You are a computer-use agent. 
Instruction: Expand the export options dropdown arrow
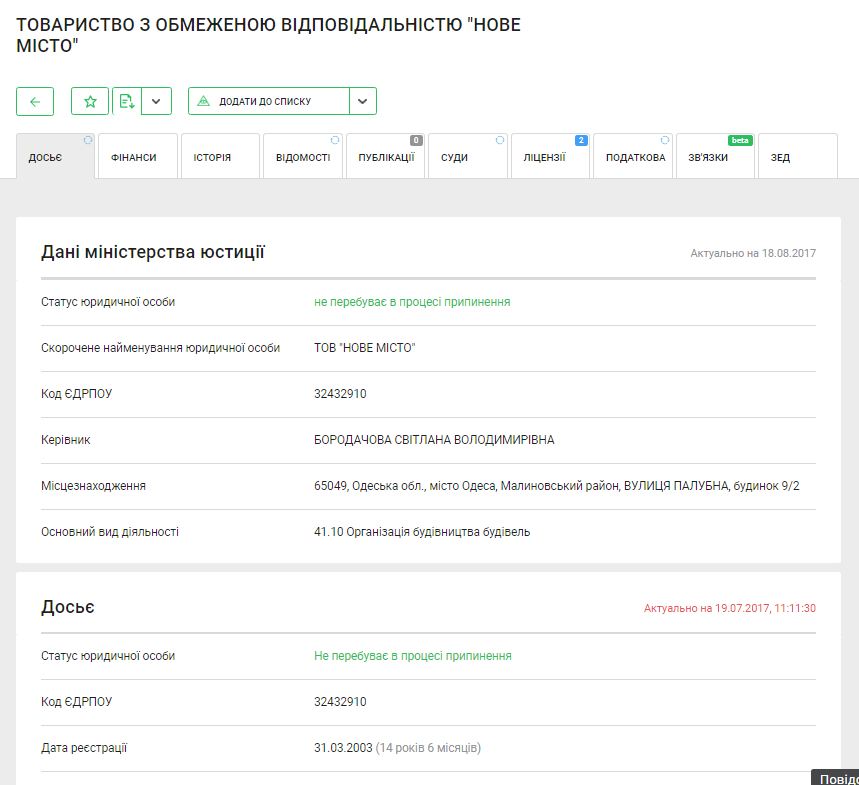[x=157, y=101]
